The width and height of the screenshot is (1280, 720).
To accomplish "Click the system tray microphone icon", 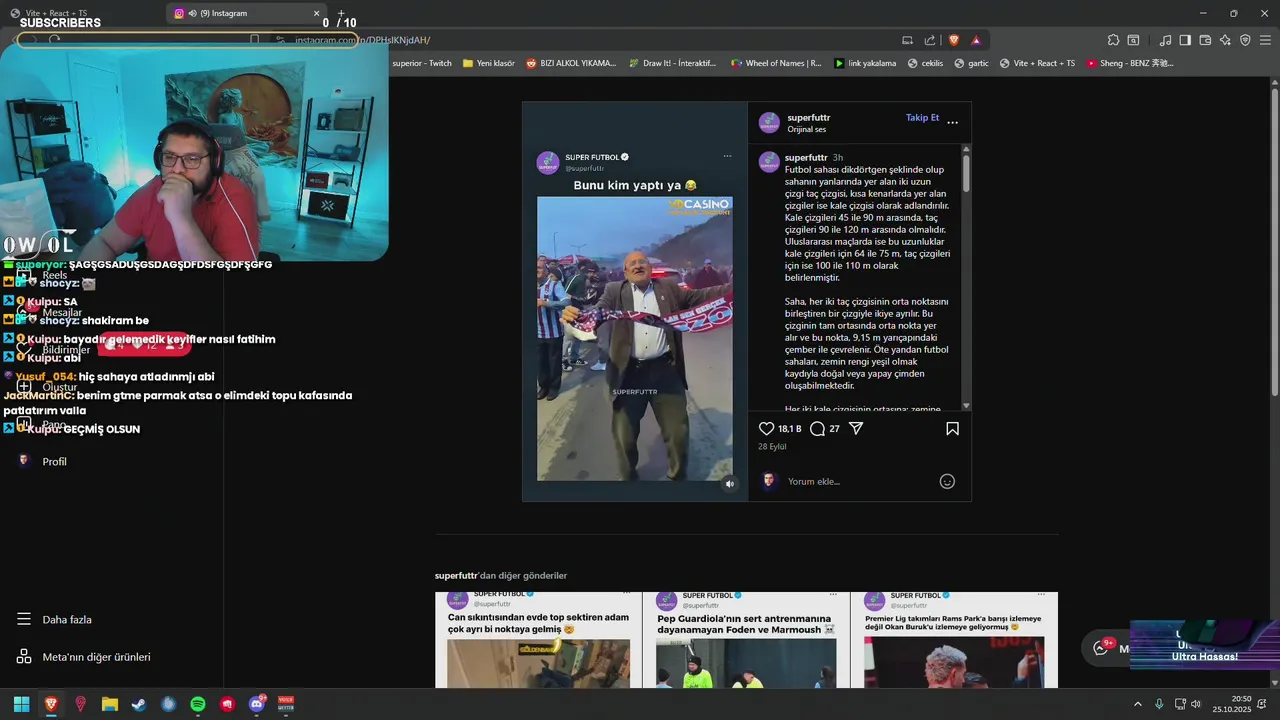I will pyautogui.click(x=1159, y=704).
